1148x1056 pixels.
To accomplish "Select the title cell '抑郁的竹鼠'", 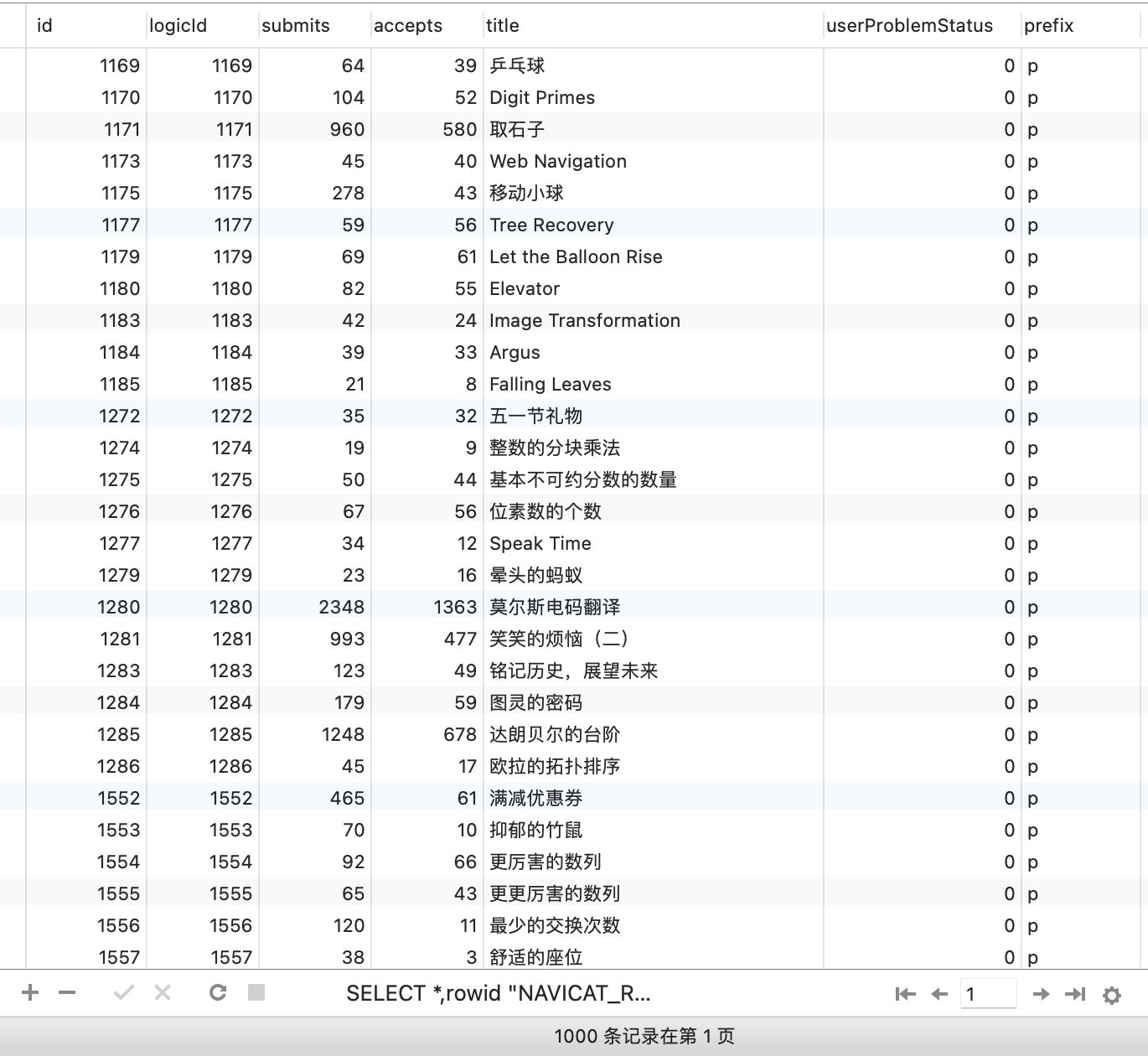I will tap(654, 831).
